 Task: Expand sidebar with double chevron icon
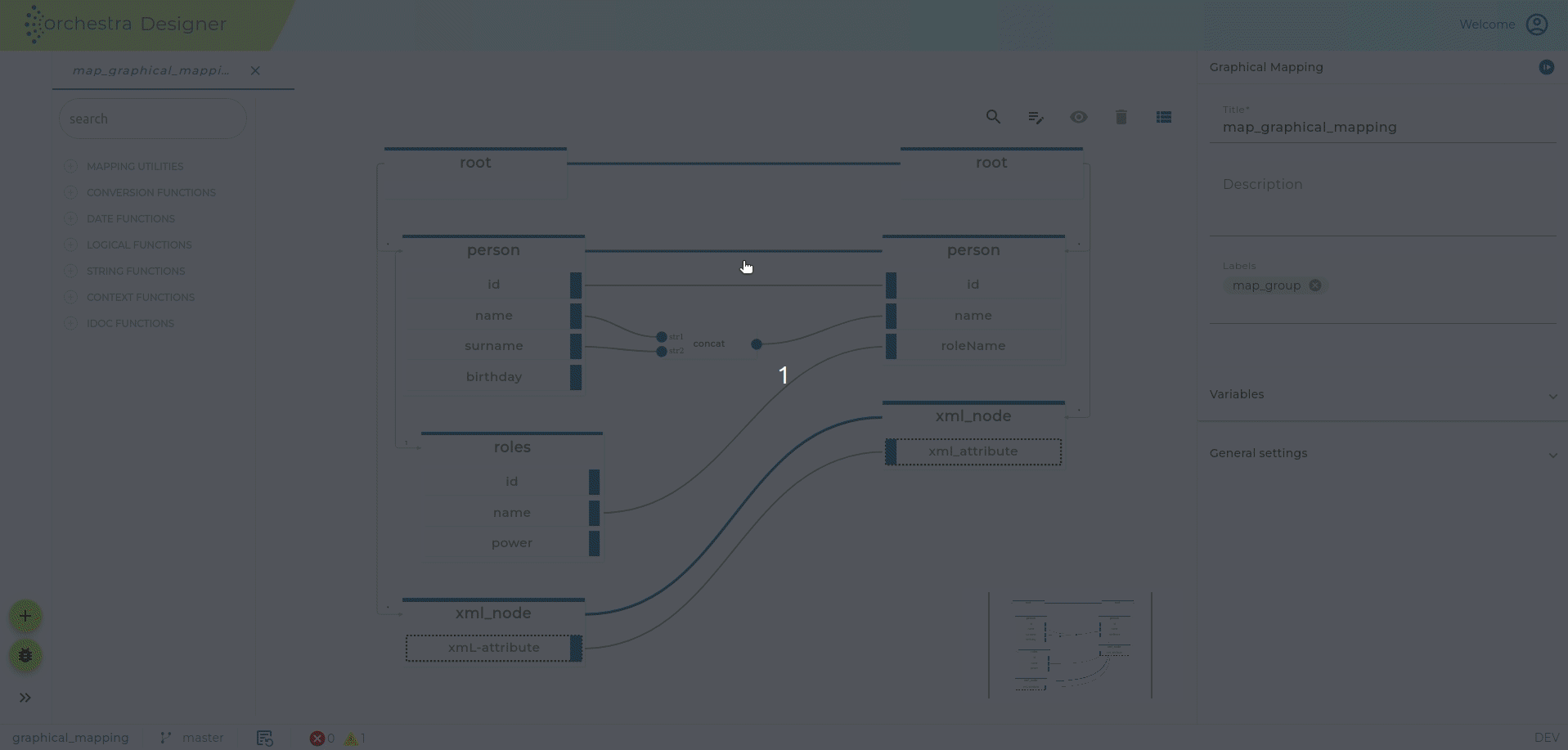[x=25, y=698]
